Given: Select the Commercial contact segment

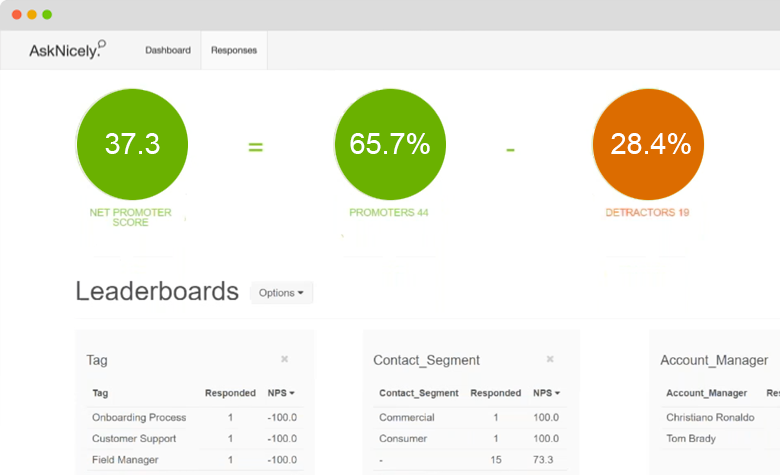Looking at the screenshot, I should coord(406,417).
